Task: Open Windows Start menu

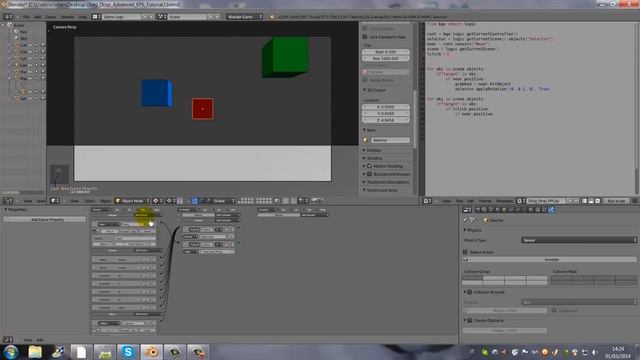Action: [11, 352]
